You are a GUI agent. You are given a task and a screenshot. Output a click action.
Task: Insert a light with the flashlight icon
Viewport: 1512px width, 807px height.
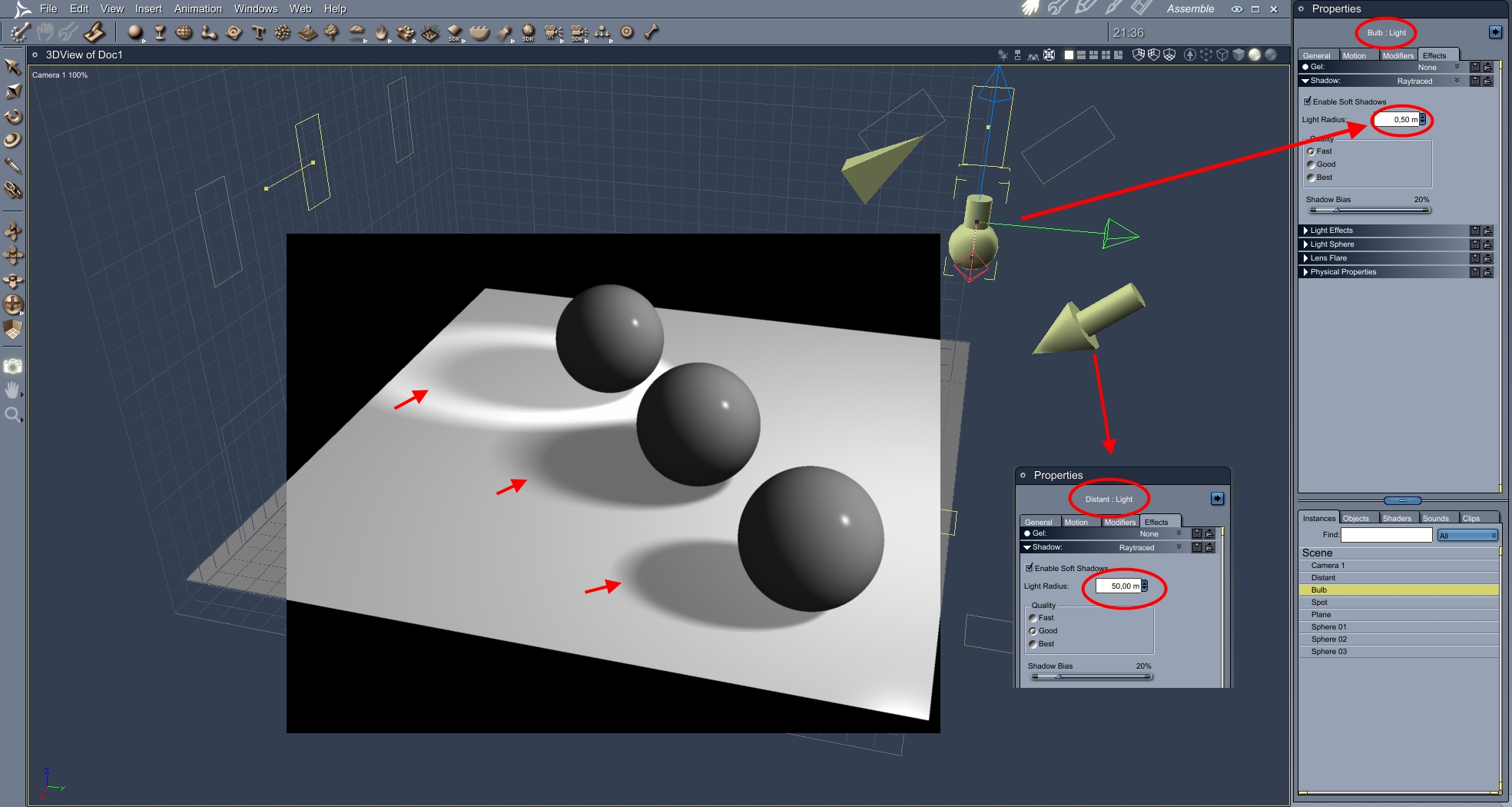(x=504, y=32)
